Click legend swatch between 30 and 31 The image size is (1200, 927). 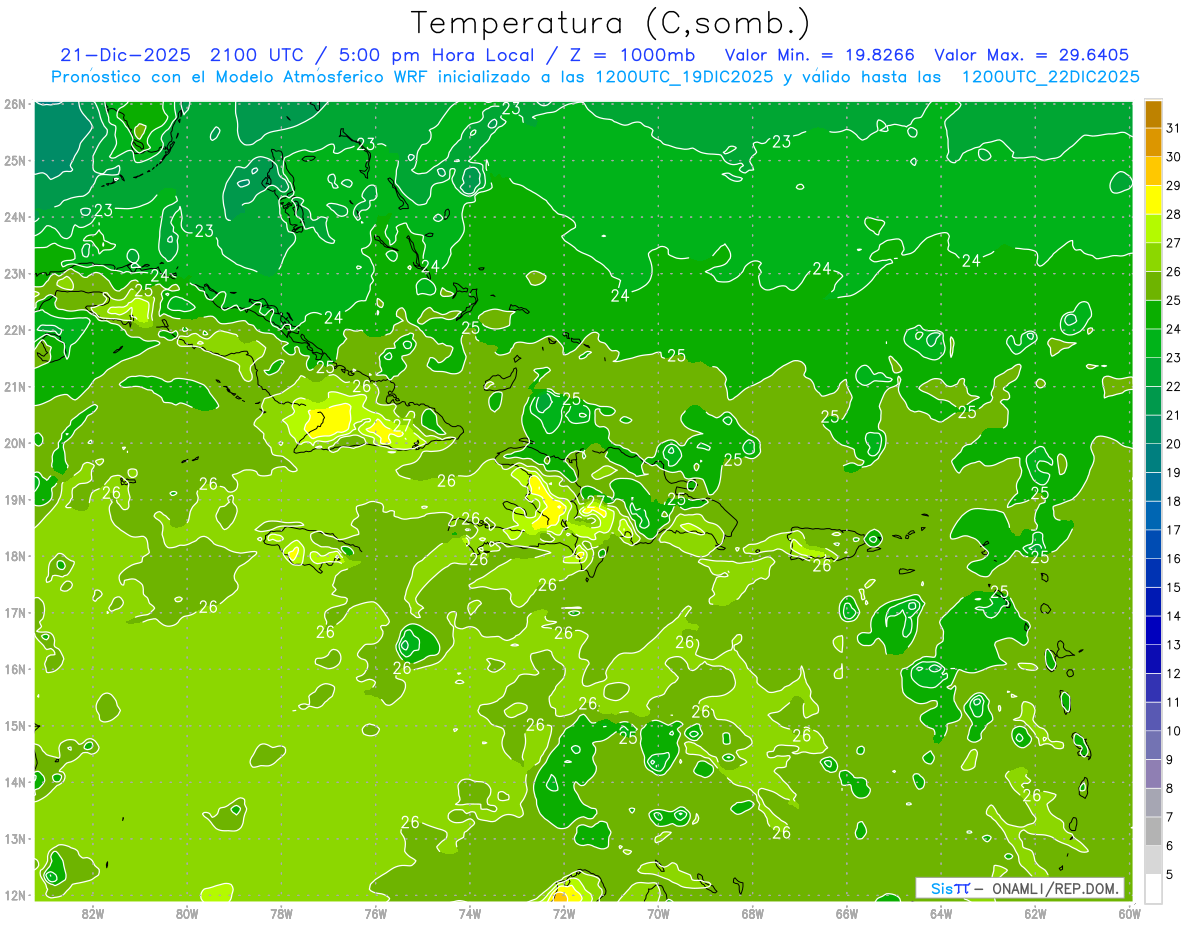coord(1154,142)
